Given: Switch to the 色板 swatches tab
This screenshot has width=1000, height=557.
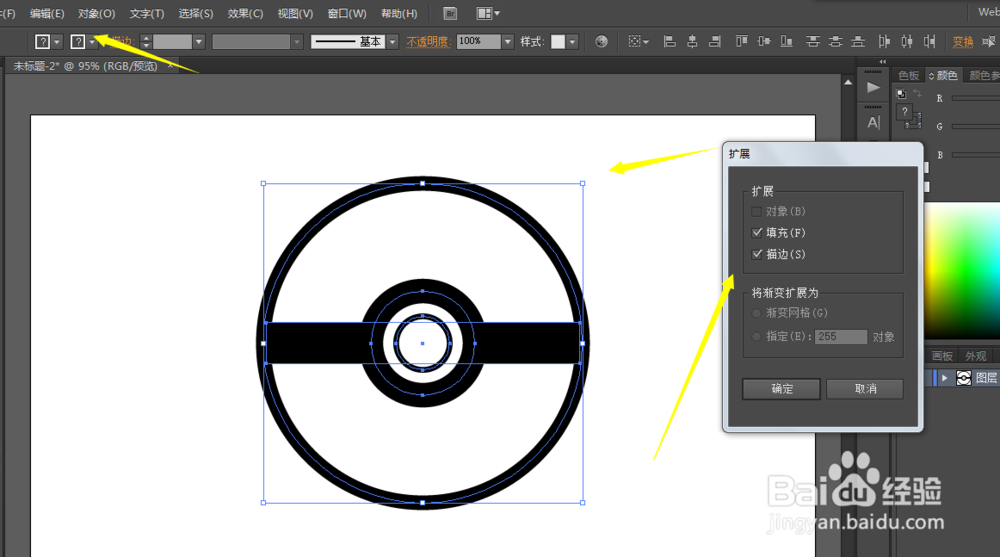Looking at the screenshot, I should 908,75.
